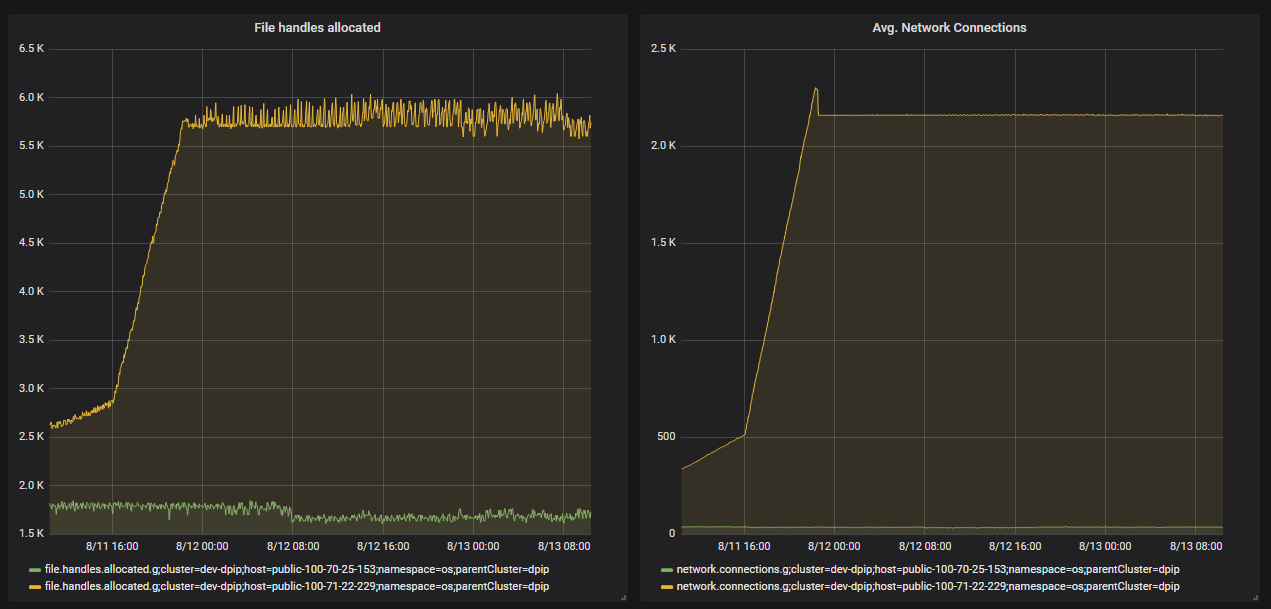Toggle the network.connections series for host public-100-71-22-229
Image resolution: width=1271 pixels, height=609 pixels.
pos(930,586)
